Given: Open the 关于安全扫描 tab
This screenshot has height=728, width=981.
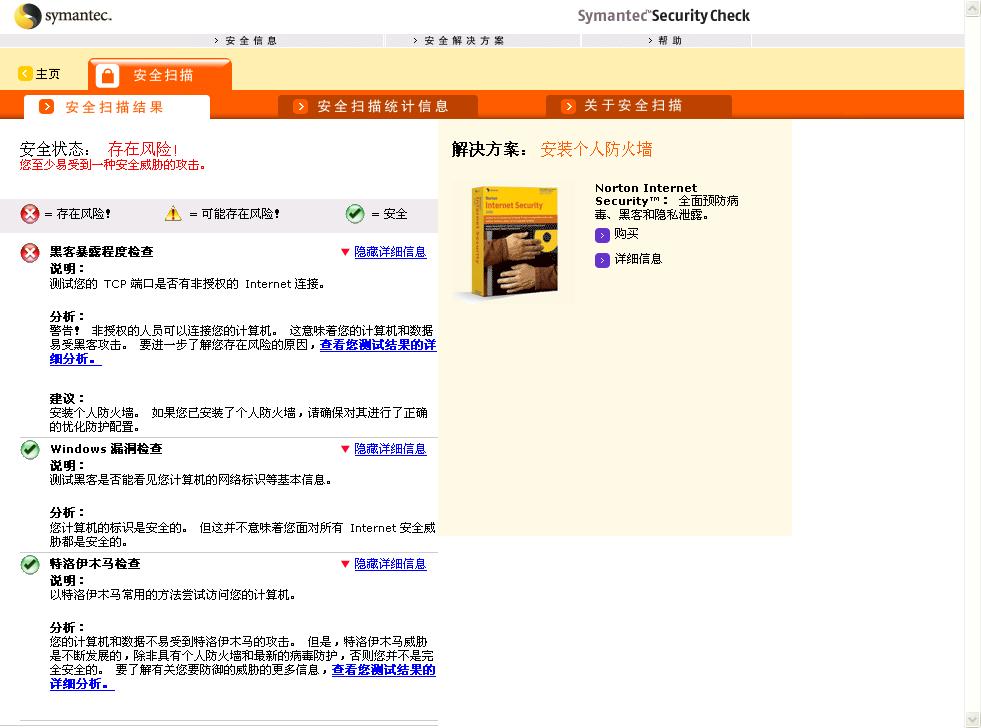Looking at the screenshot, I should pos(639,106).
